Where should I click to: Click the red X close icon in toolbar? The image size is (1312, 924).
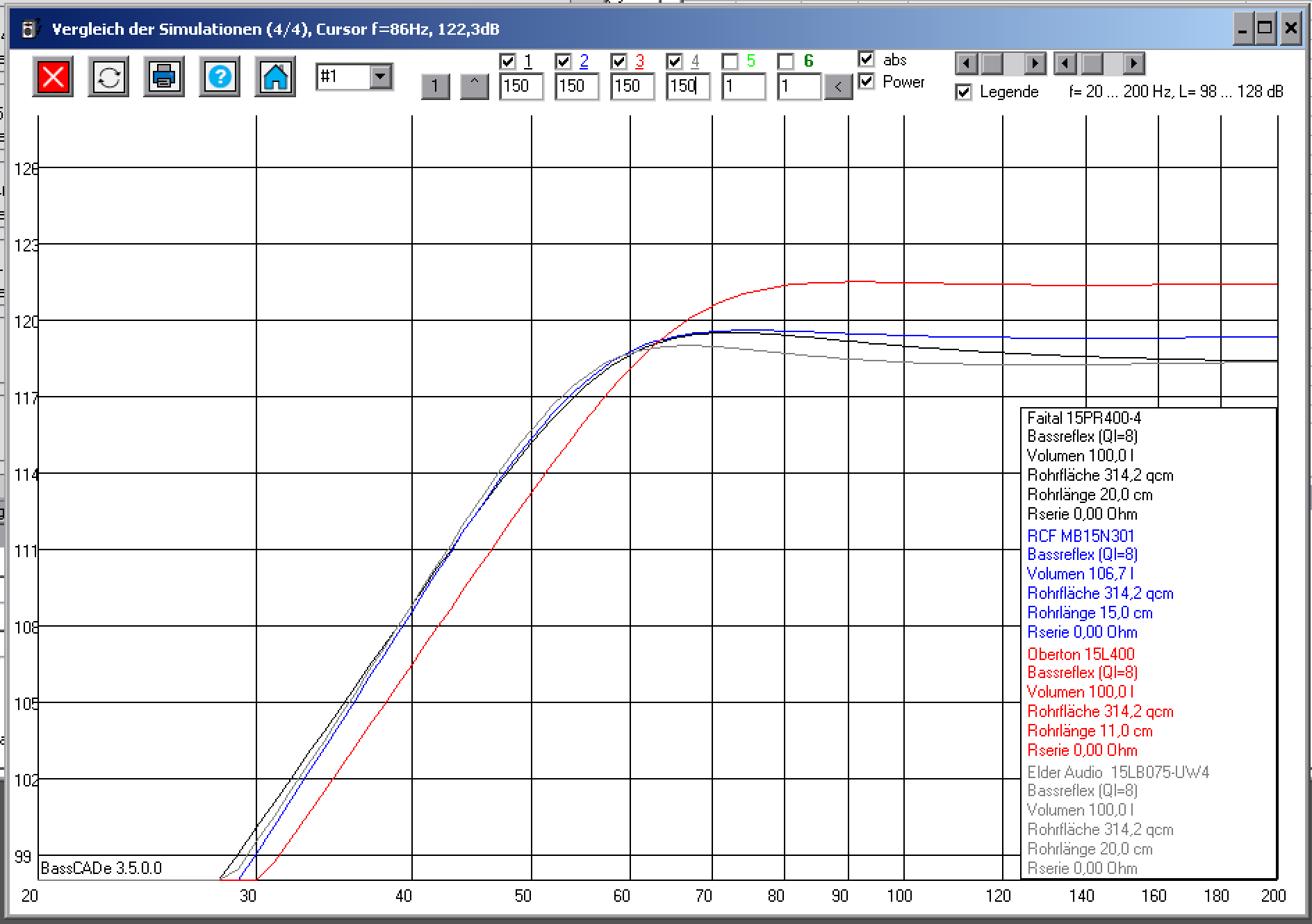click(53, 76)
